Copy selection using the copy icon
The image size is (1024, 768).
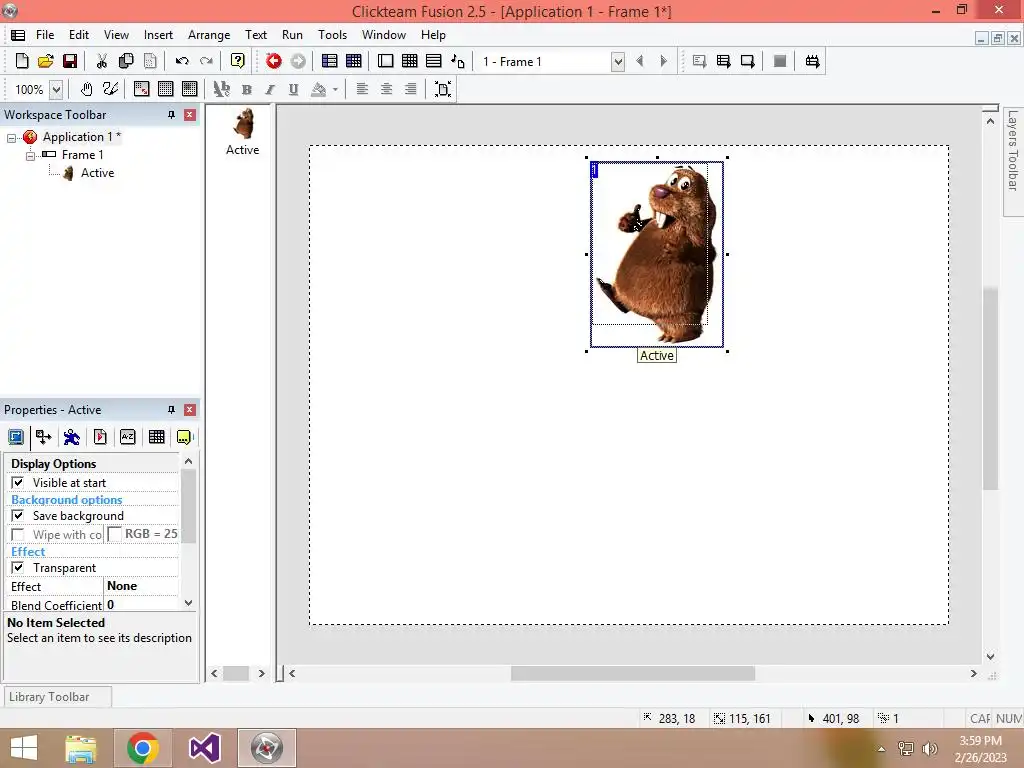click(126, 61)
